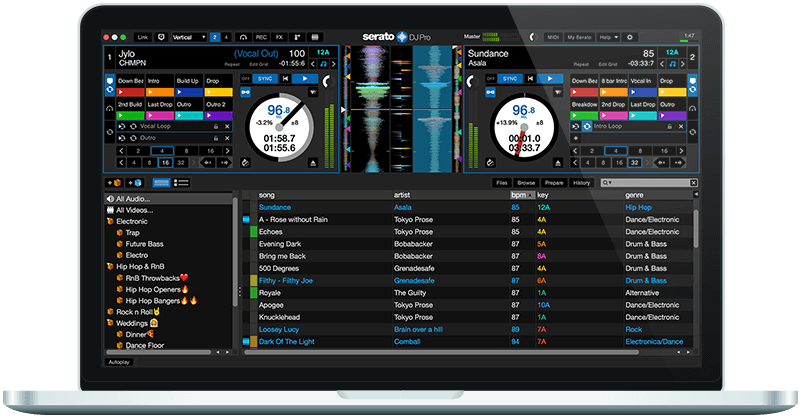This screenshot has width=800, height=417.
Task: Open the Vertical display mode dropdown
Action: point(189,37)
